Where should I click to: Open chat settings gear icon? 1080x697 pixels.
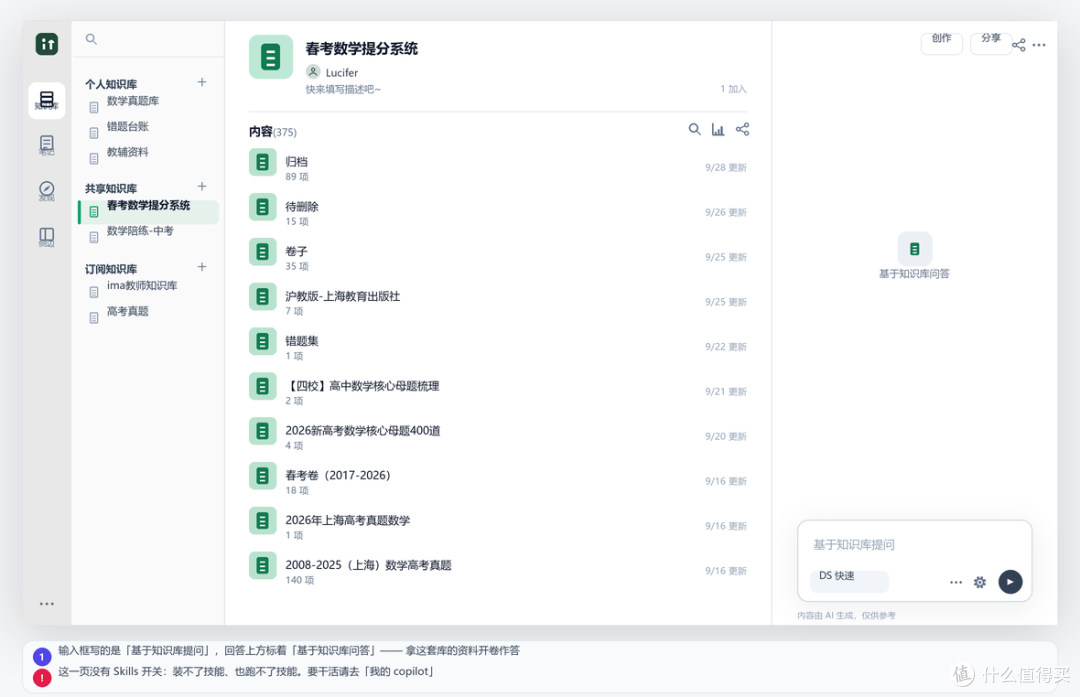point(979,582)
